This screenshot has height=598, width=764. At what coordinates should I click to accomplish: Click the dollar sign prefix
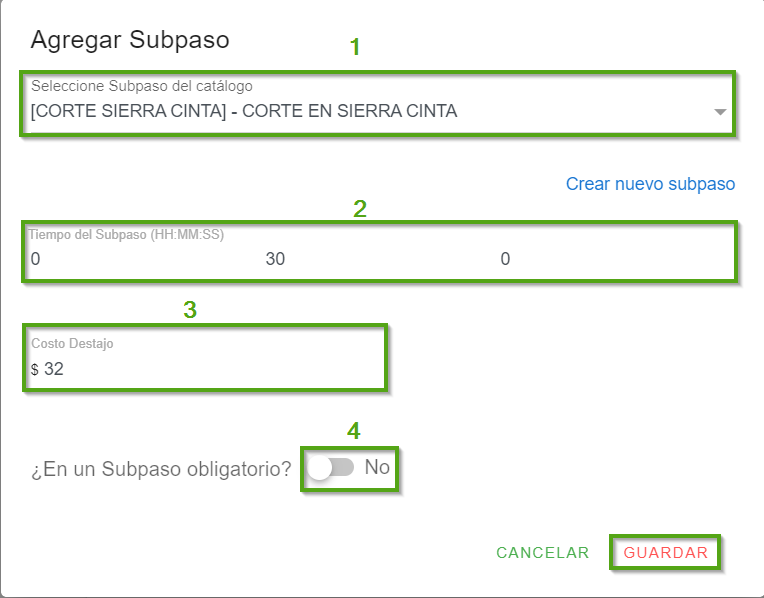[x=35, y=370]
